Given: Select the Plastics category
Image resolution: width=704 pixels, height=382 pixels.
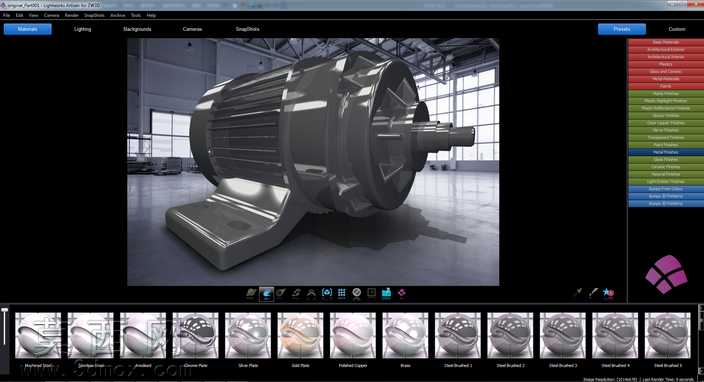Looking at the screenshot, I should 665,64.
